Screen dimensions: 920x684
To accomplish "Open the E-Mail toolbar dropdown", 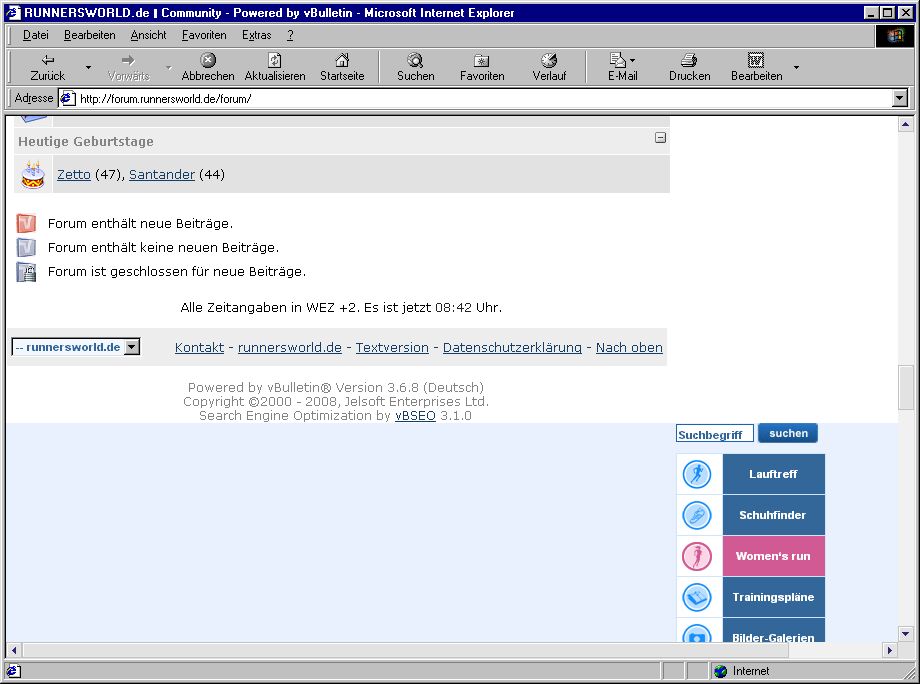I will point(632,62).
